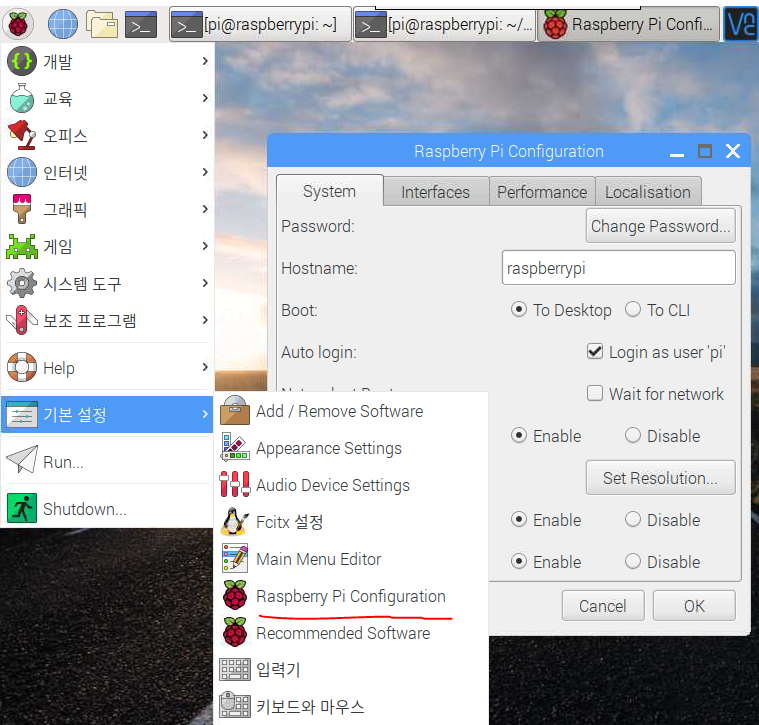Click the 보조 프로그램 pocket knife icon
This screenshot has width=759, height=725.
(x=21, y=320)
